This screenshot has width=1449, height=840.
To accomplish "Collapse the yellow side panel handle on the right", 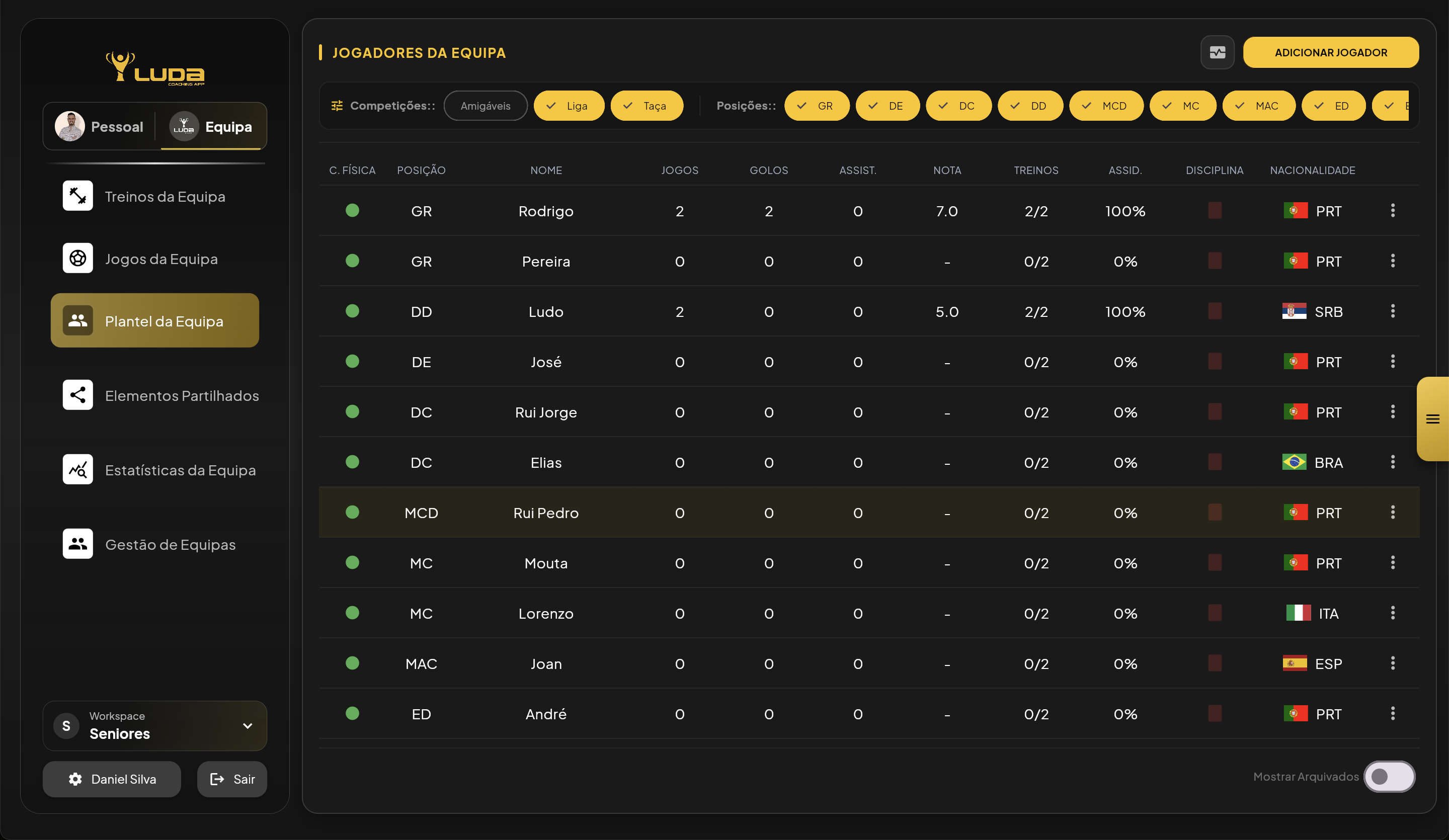I will 1433,419.
